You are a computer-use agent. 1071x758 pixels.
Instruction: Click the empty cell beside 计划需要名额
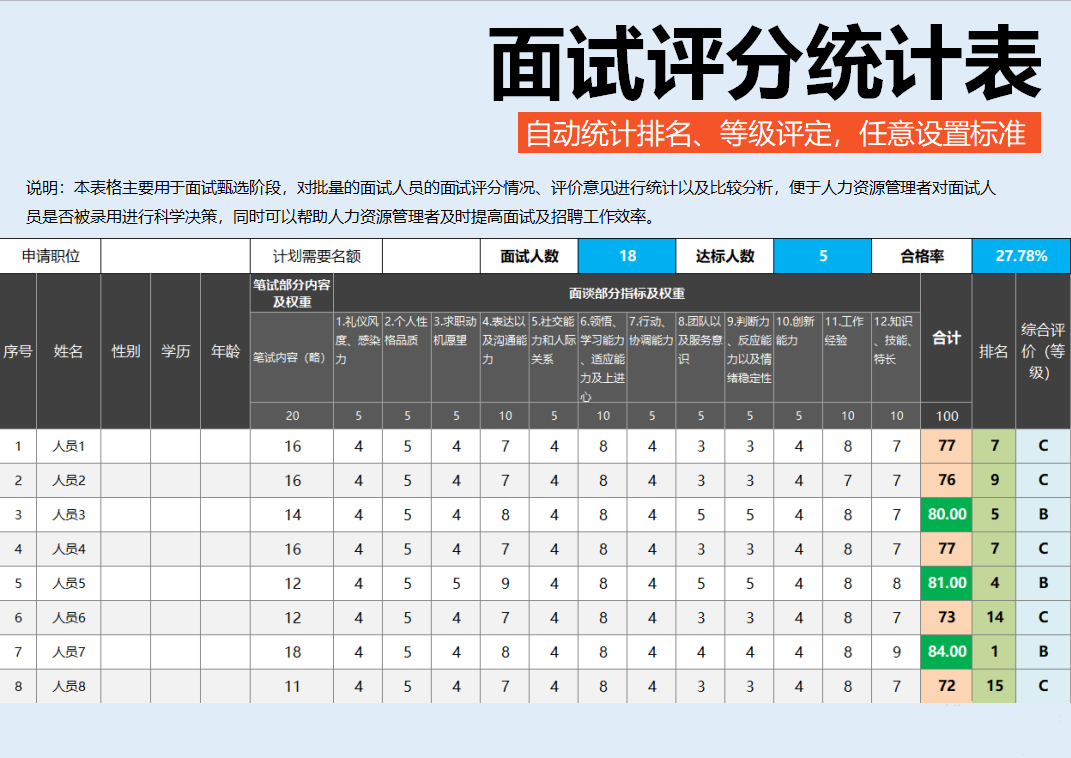pyautogui.click(x=432, y=256)
